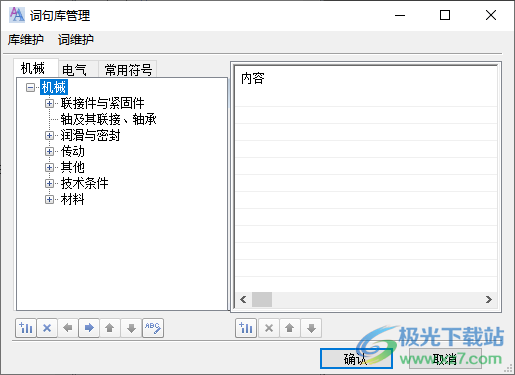Close the 词句库管理 window
The height and width of the screenshot is (375, 515).
coord(491,15)
